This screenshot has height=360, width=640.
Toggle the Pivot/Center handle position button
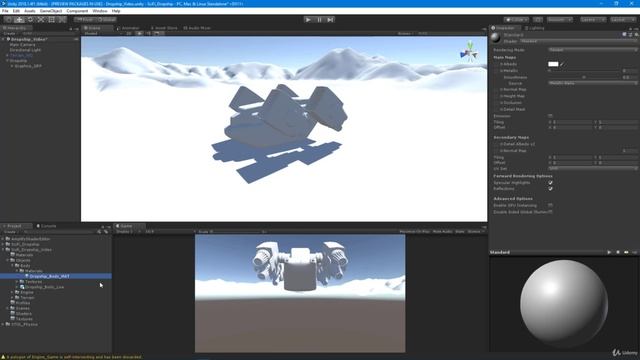(85, 20)
